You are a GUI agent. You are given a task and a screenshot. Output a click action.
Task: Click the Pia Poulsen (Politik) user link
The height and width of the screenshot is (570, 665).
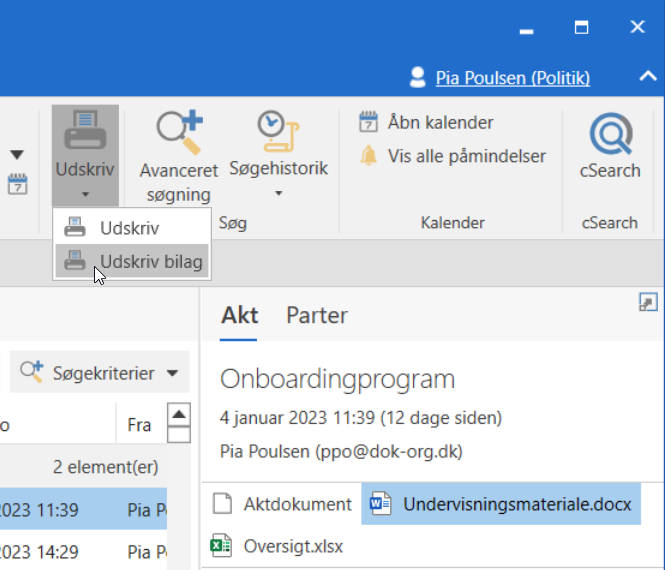(x=512, y=77)
